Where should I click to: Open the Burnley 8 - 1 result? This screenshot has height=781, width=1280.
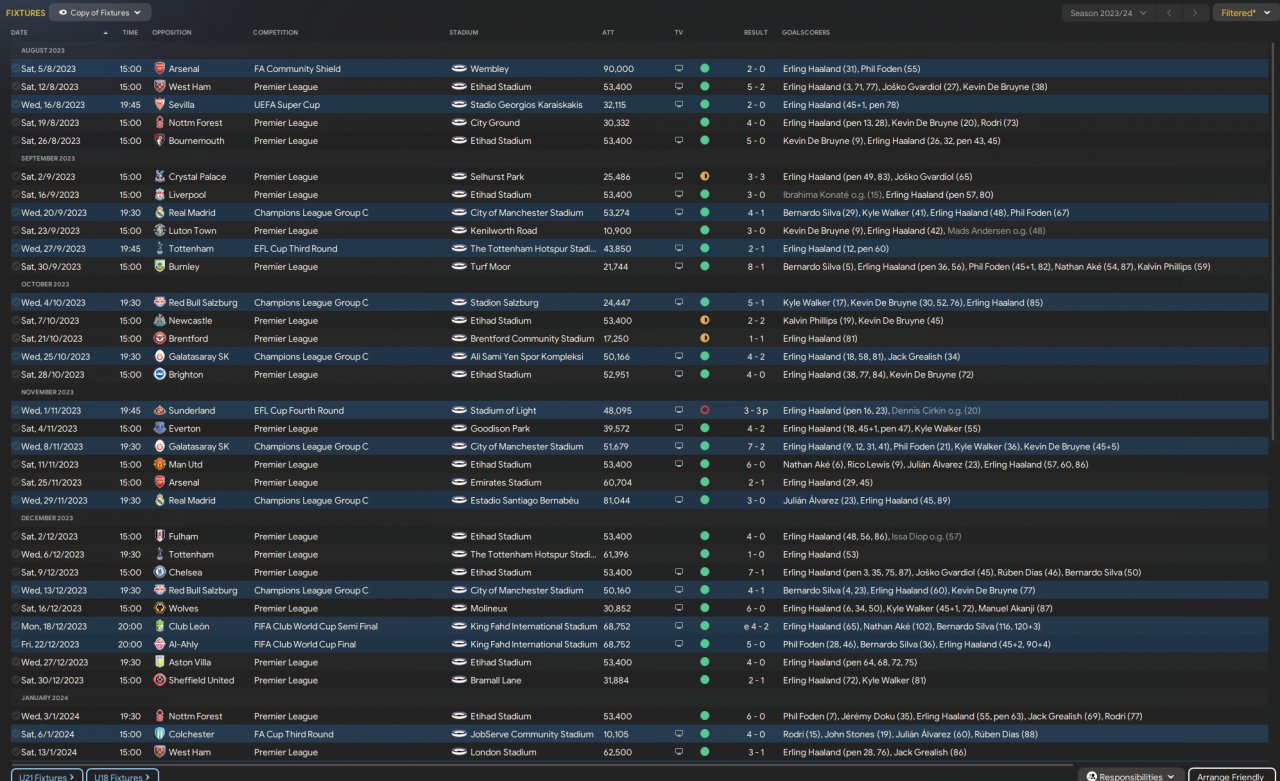click(755, 267)
